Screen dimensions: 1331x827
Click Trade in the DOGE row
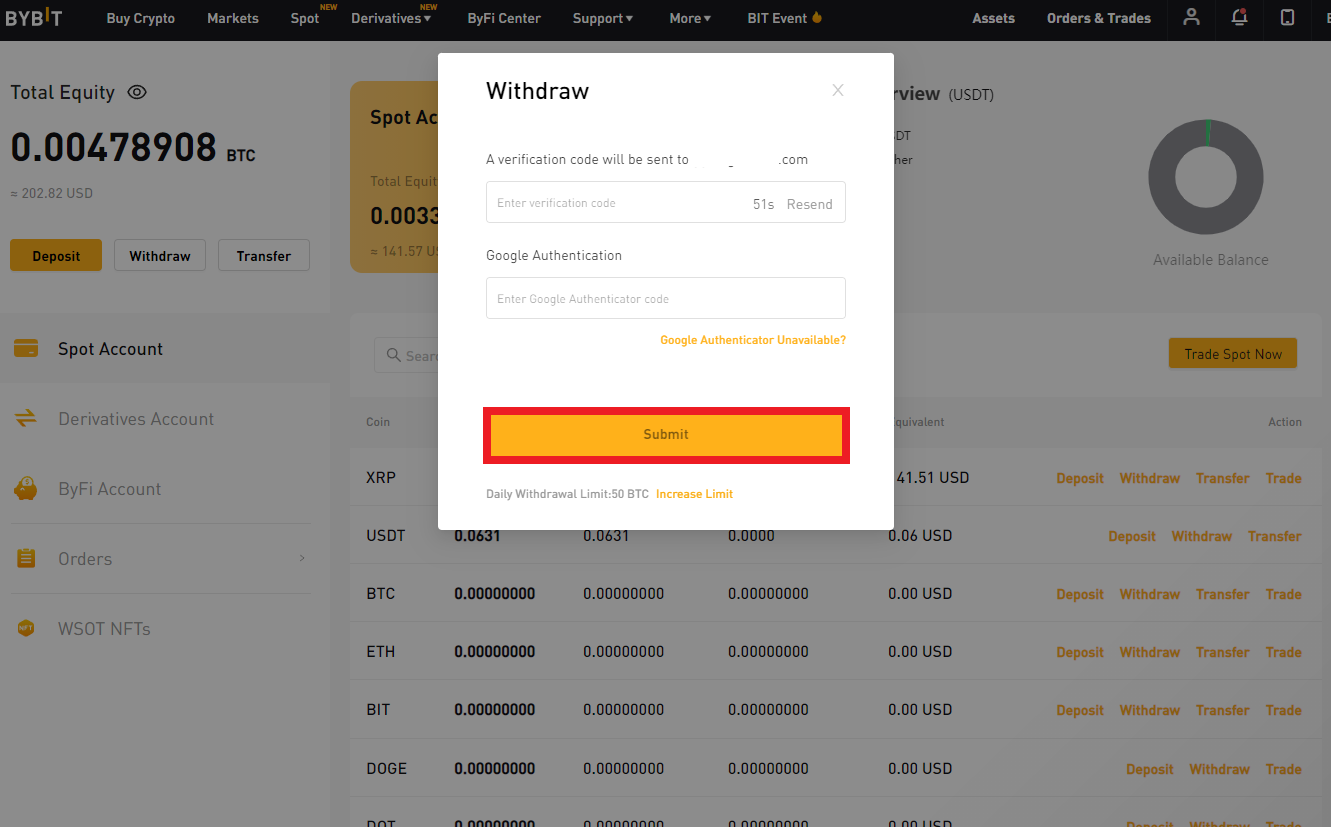click(x=1283, y=769)
